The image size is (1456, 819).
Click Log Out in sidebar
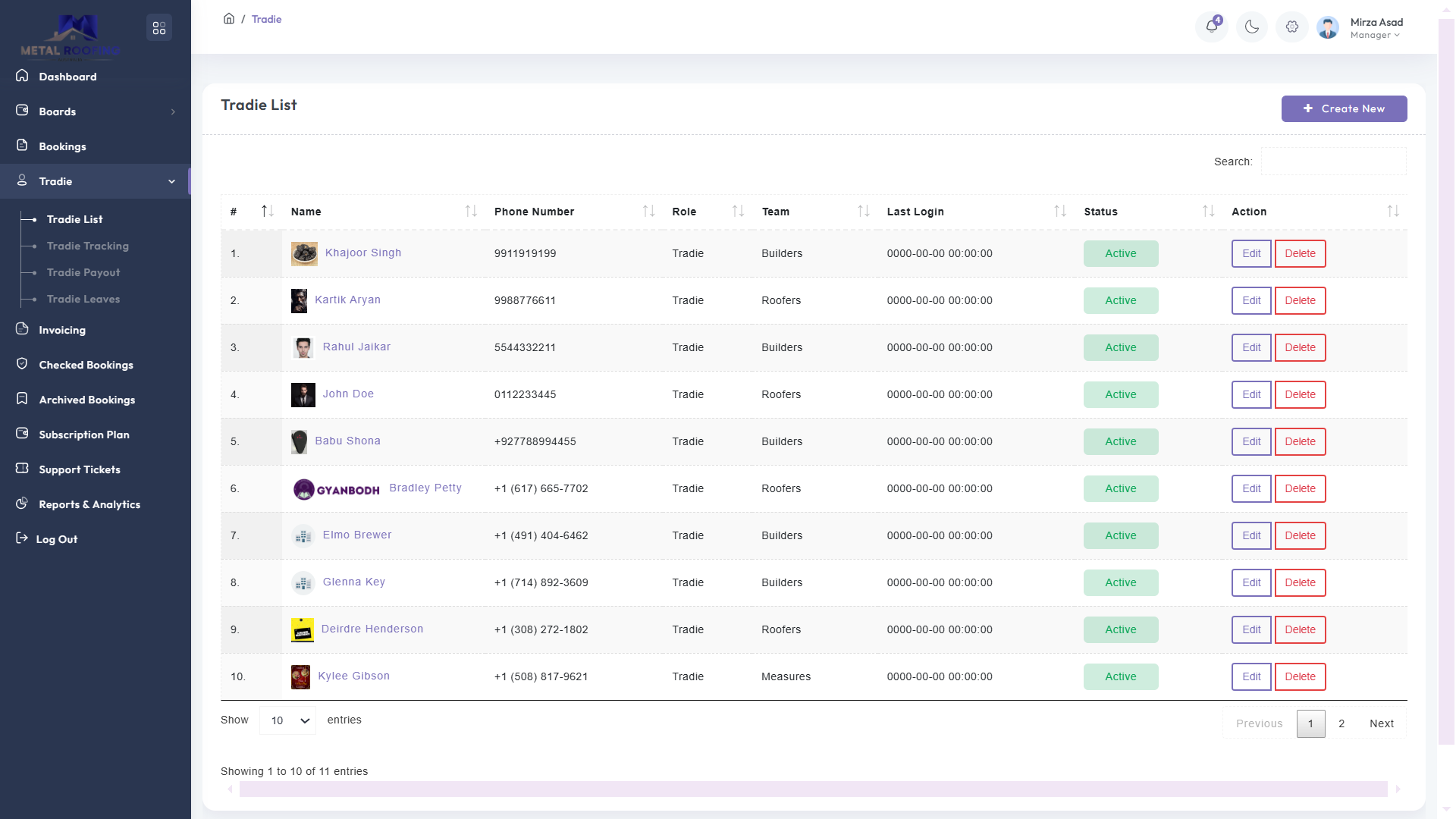pos(56,539)
